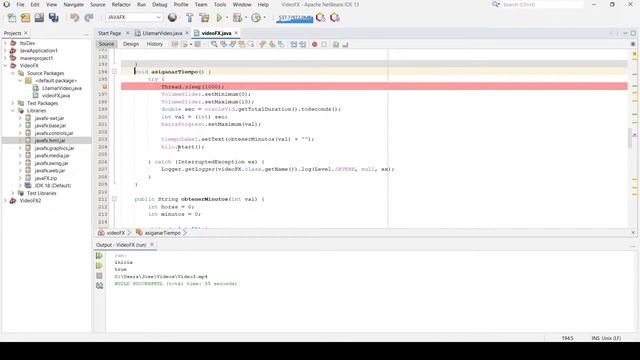This screenshot has height=360, width=640.
Task: Open the Debug menu
Action: [160, 4]
